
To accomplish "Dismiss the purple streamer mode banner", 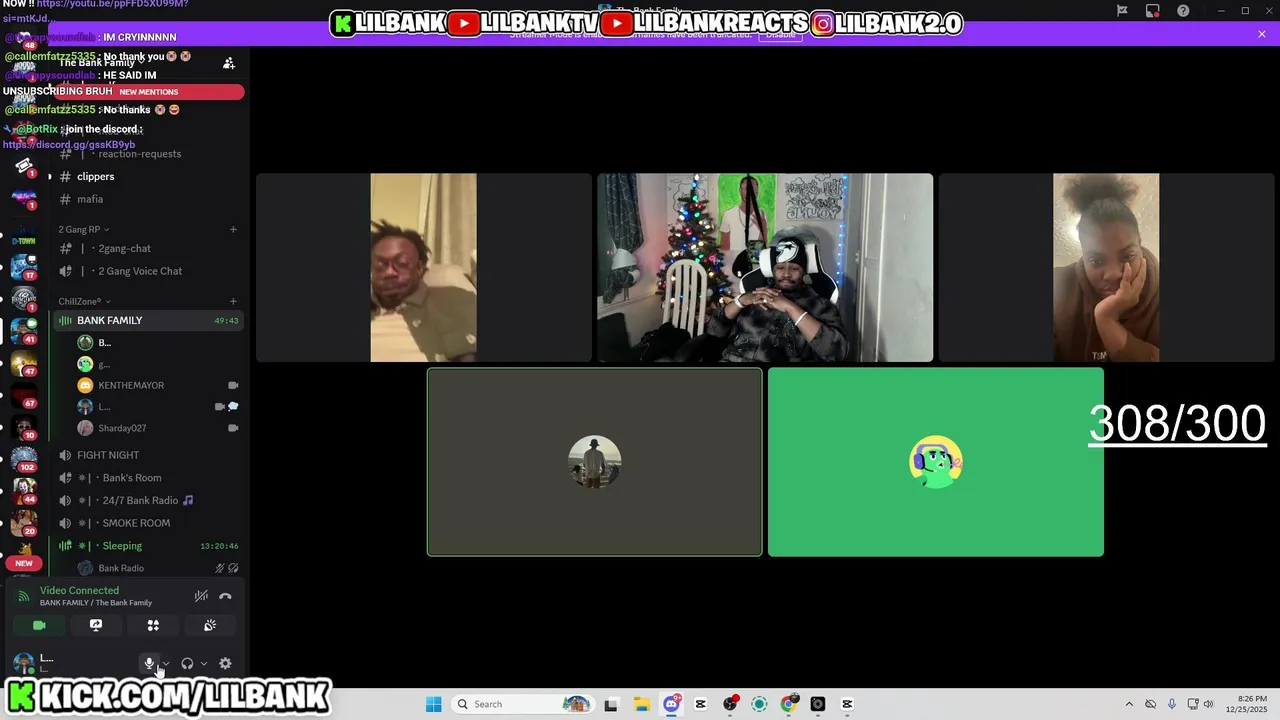I will coord(1262,34).
